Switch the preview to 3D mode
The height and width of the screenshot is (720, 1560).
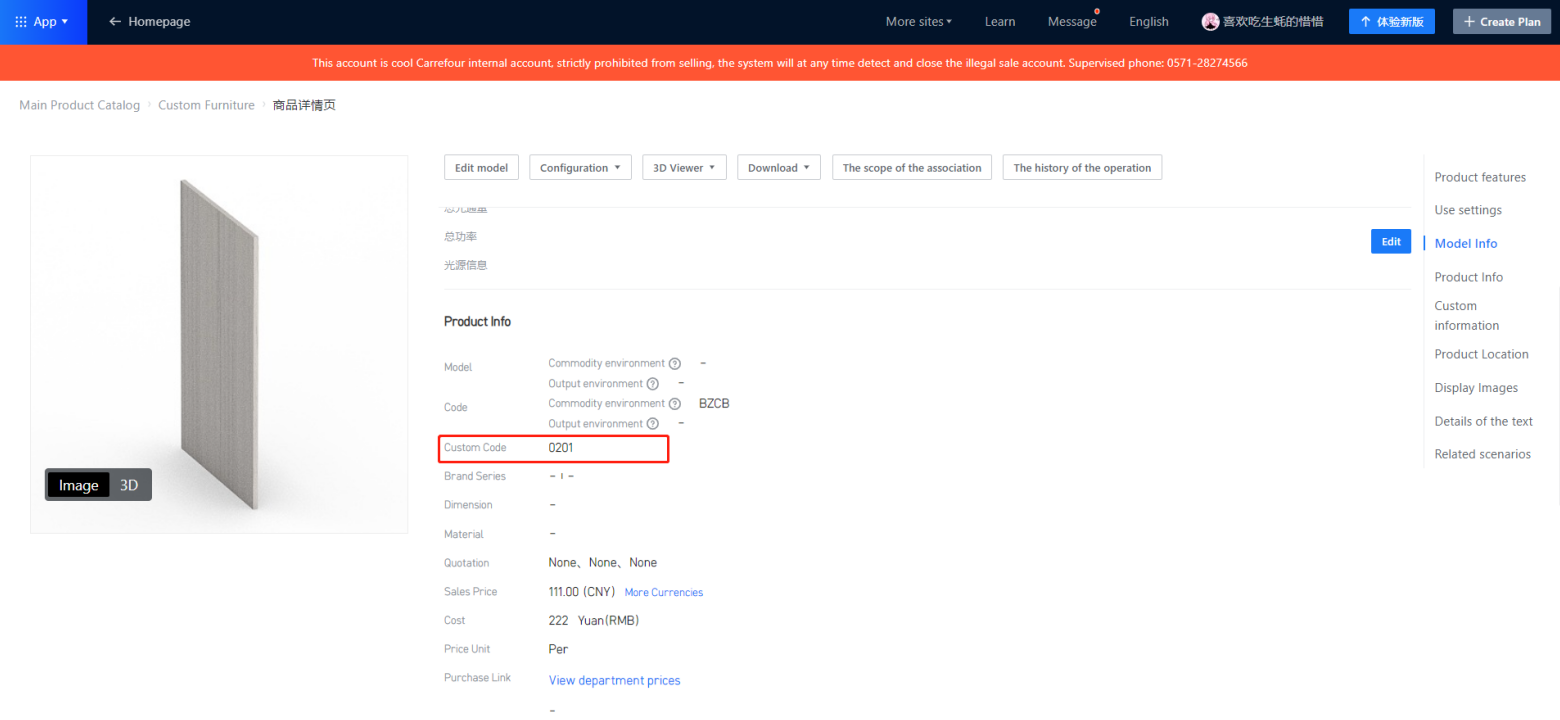pos(129,485)
